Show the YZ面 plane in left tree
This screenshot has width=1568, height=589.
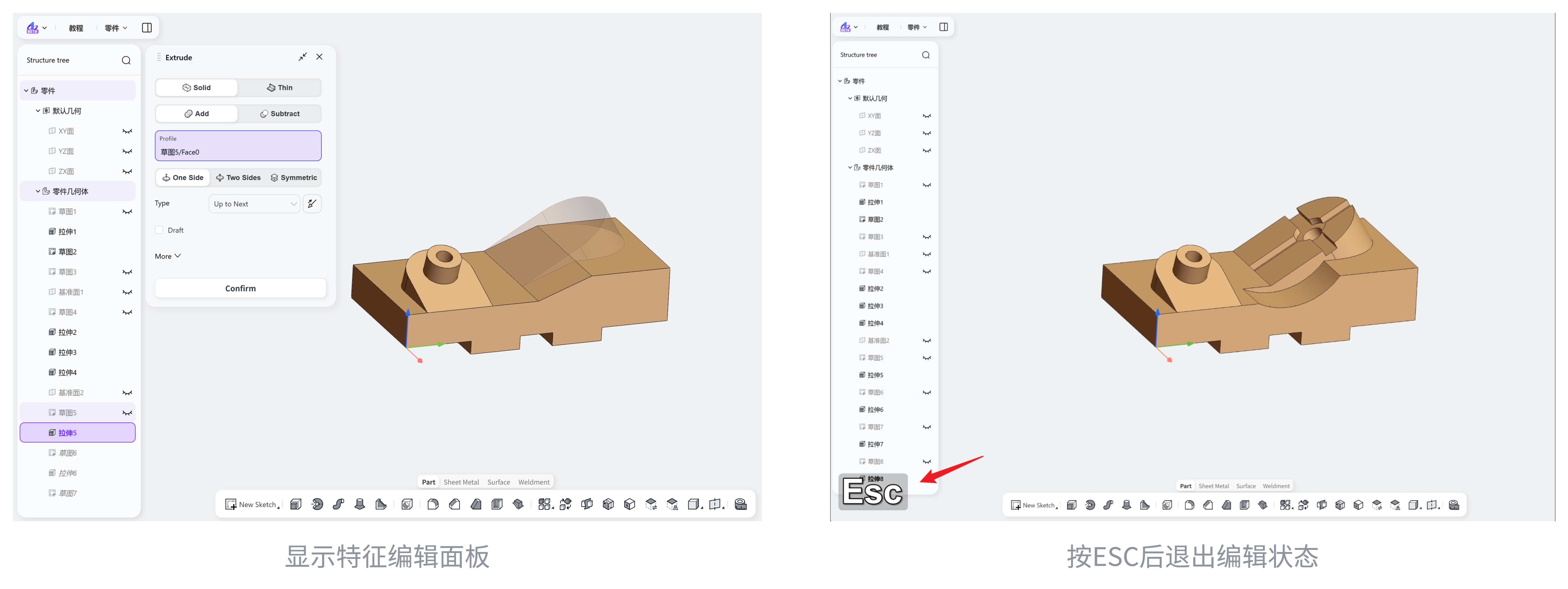point(127,152)
